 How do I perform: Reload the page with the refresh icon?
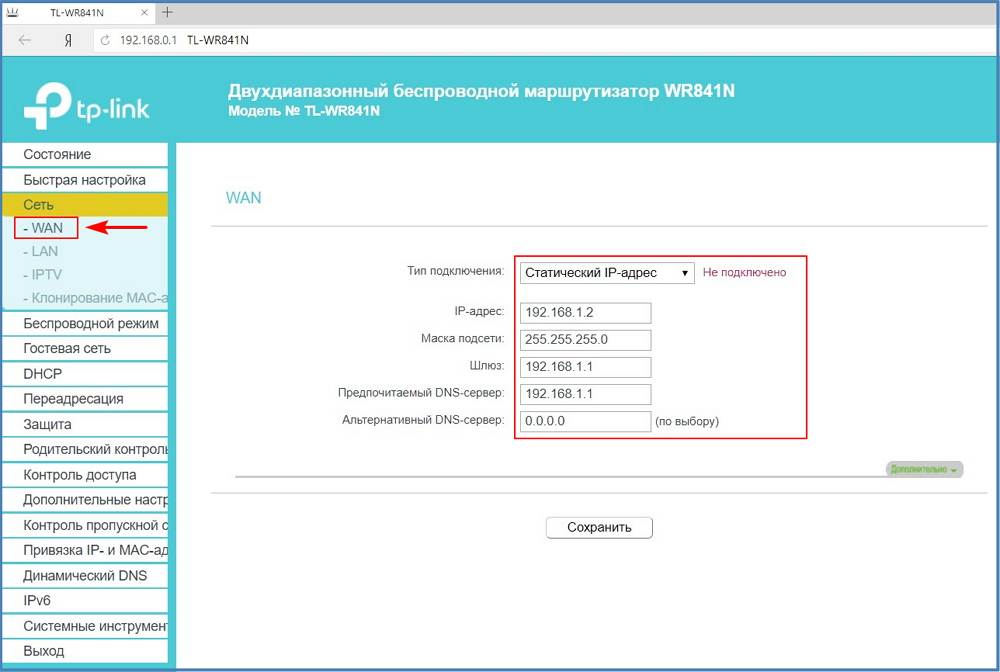pyautogui.click(x=104, y=40)
